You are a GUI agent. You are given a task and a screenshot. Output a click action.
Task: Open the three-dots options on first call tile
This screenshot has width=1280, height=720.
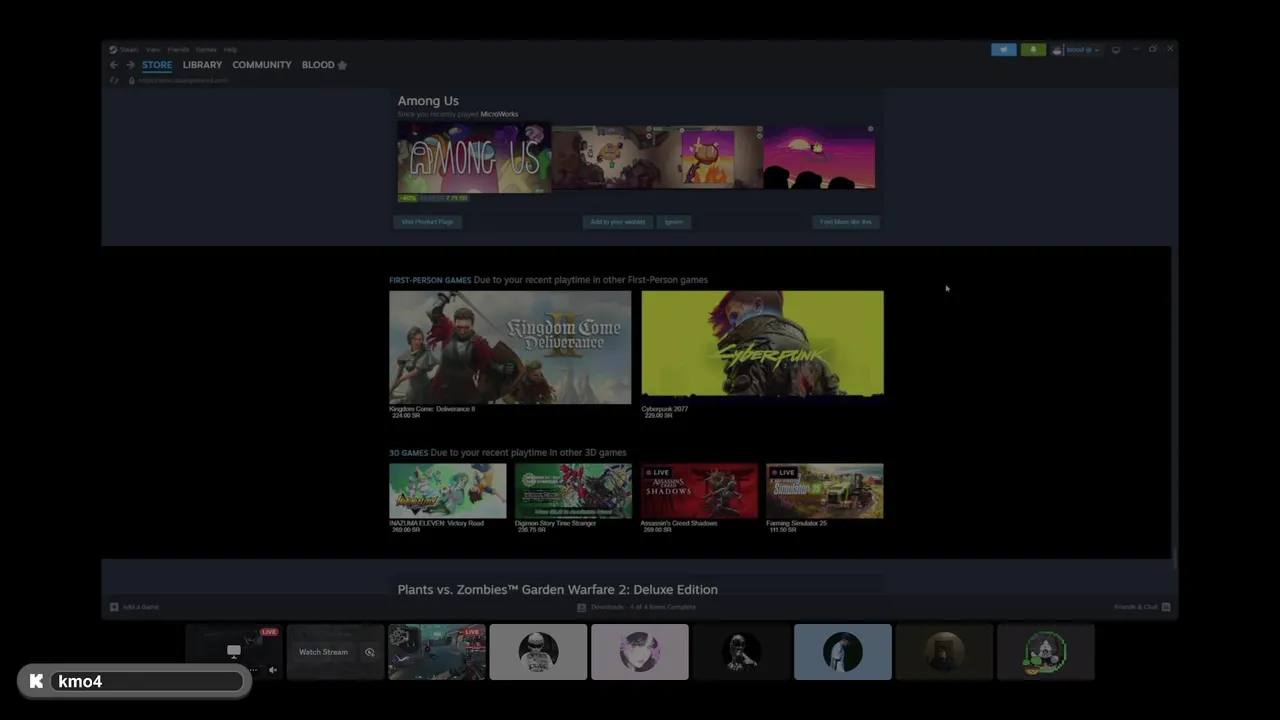pyautogui.click(x=253, y=670)
